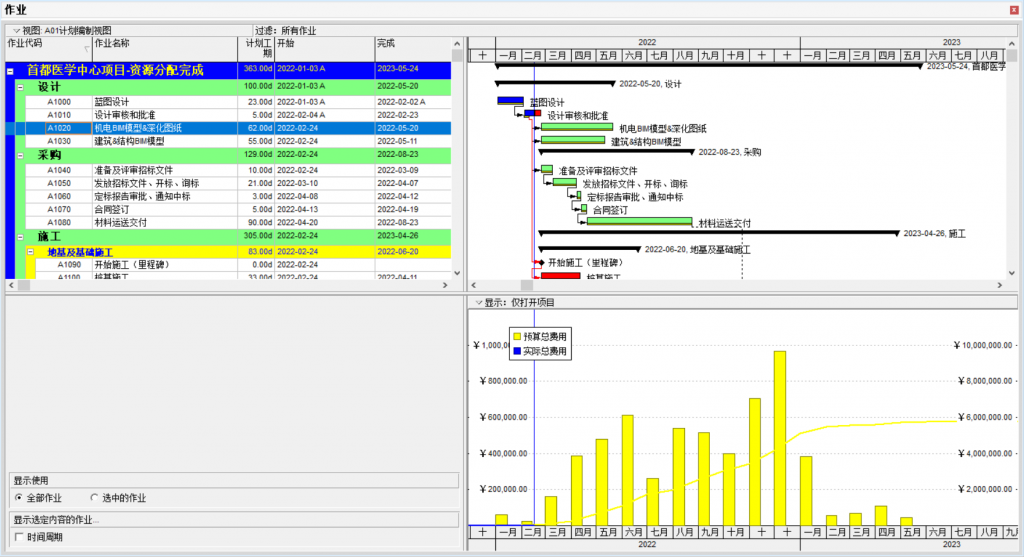Click 2022-06-20 finish of 地基及基础施工

pos(398,252)
